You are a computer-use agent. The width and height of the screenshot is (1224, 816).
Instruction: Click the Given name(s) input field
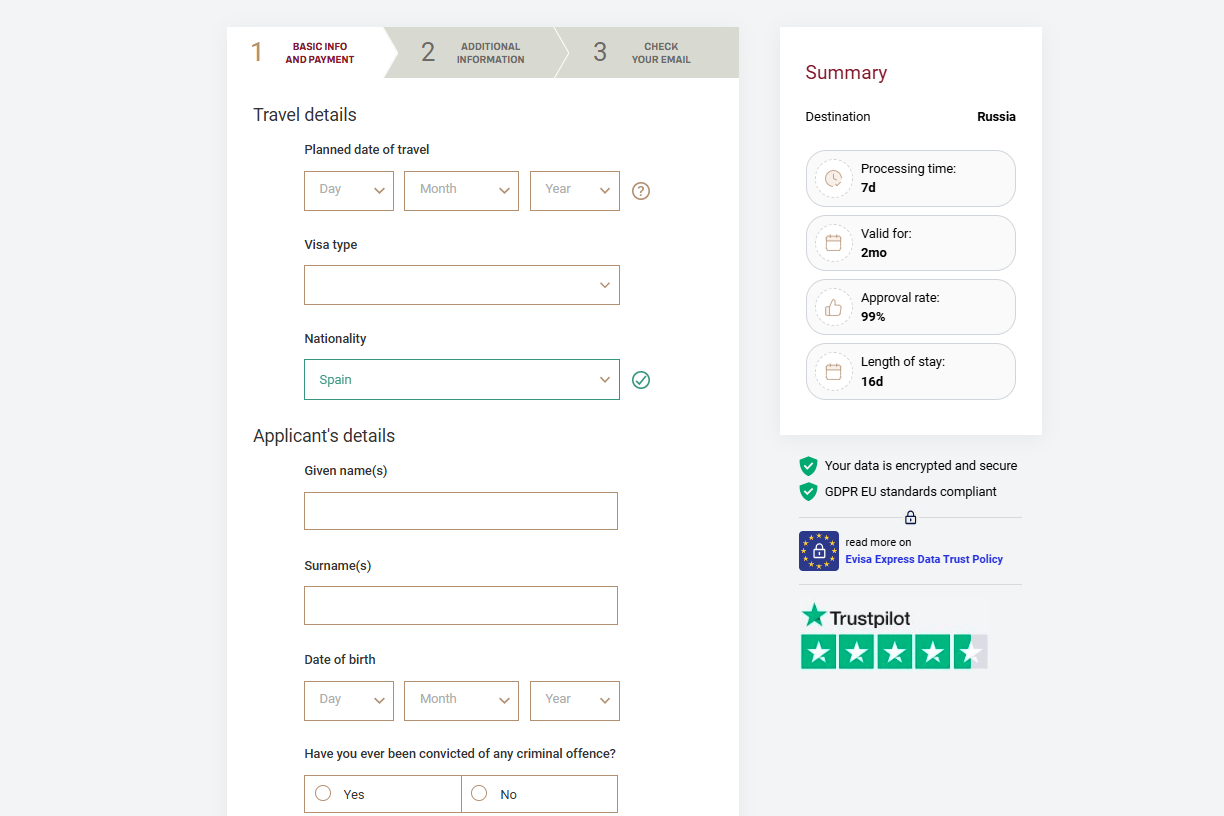460,510
